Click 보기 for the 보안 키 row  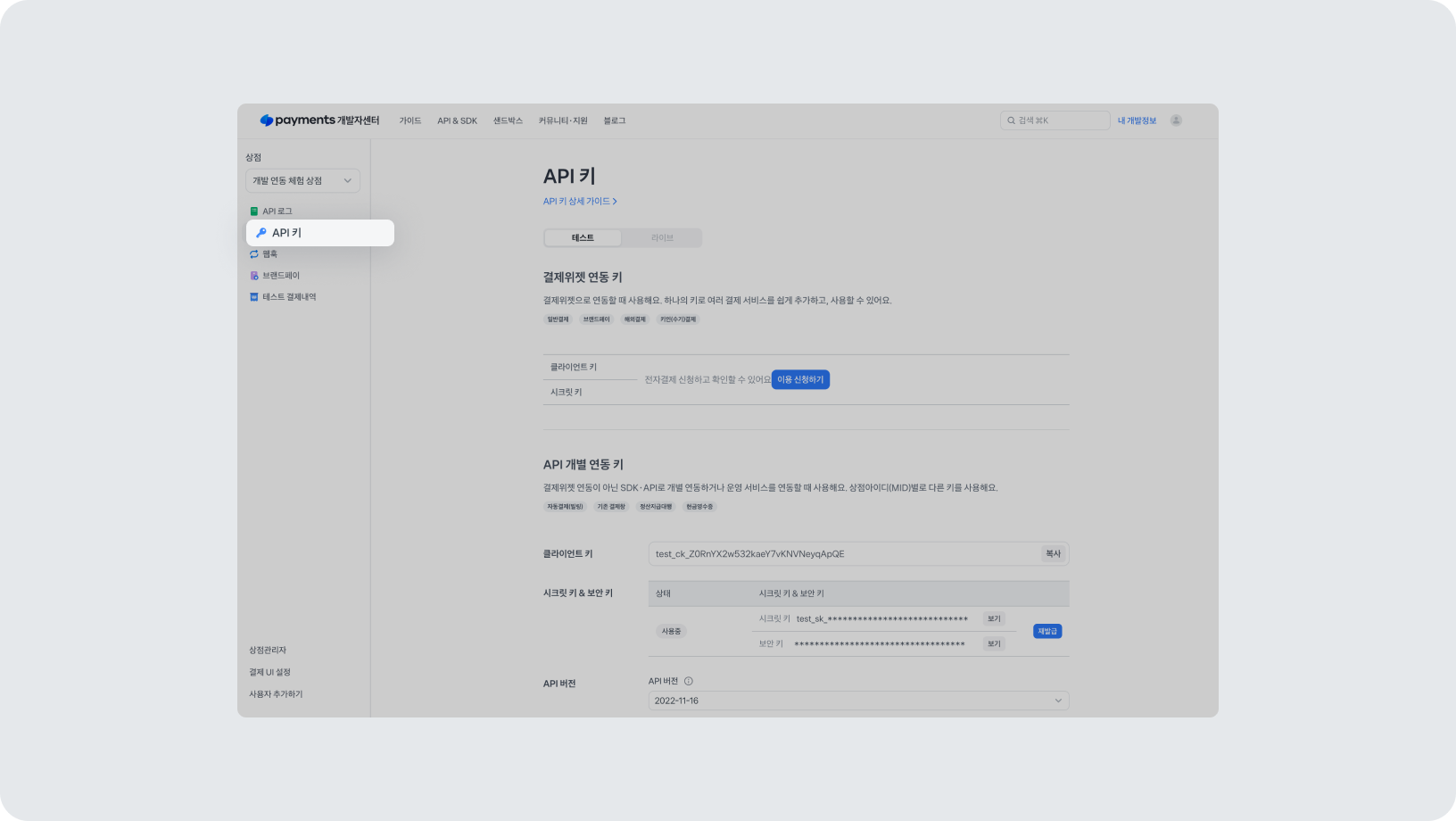coord(994,643)
